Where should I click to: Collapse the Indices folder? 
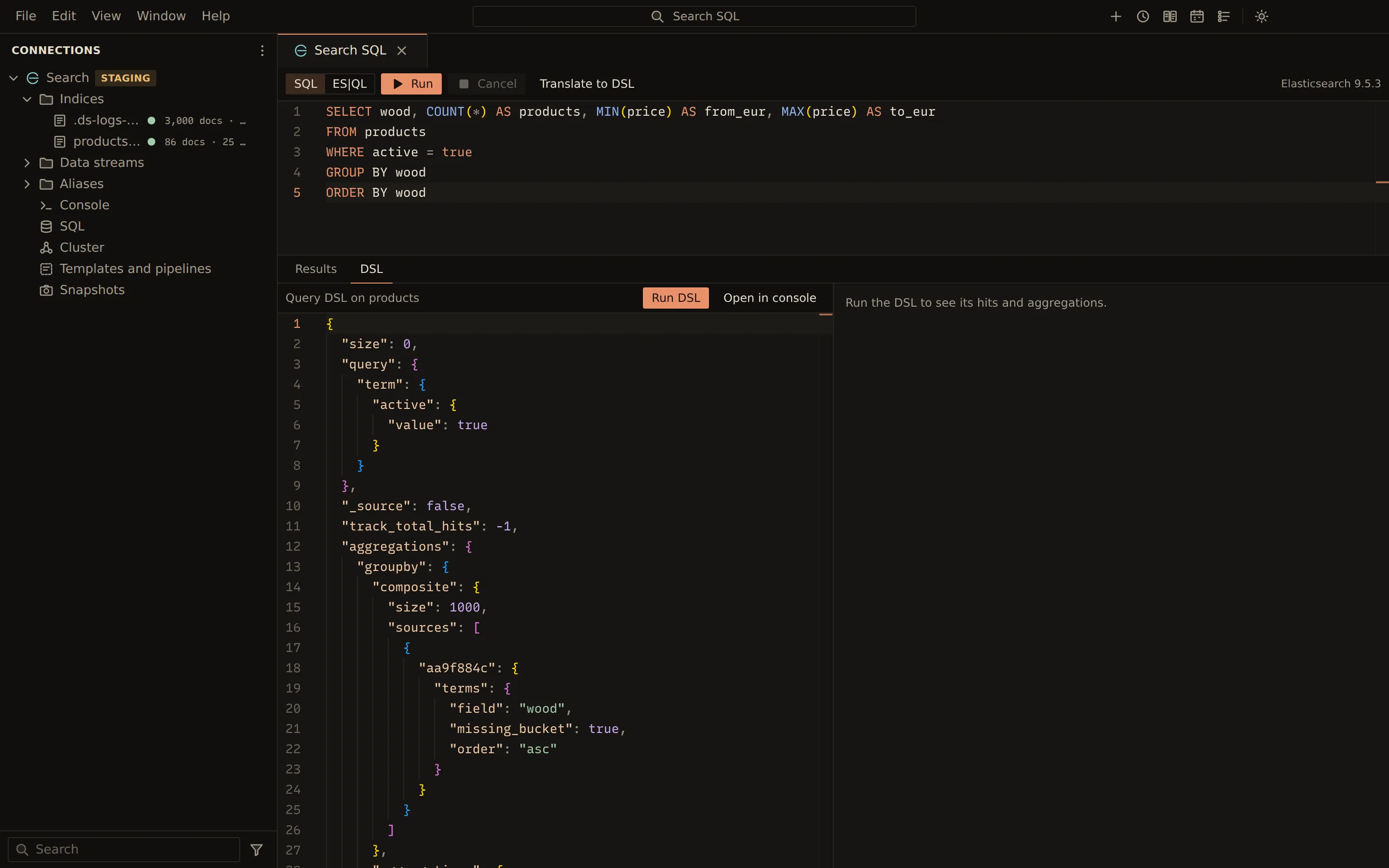click(27, 99)
